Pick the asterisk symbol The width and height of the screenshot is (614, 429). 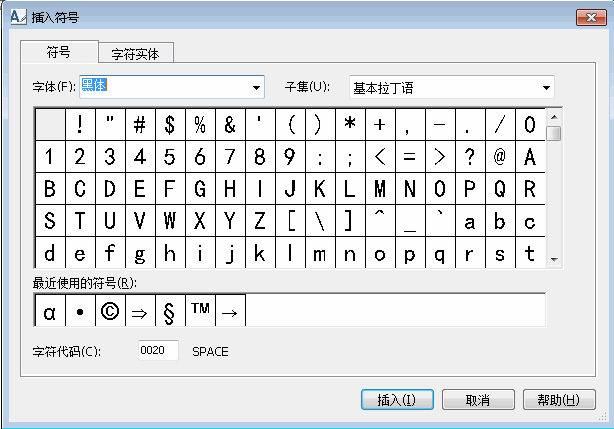point(350,124)
